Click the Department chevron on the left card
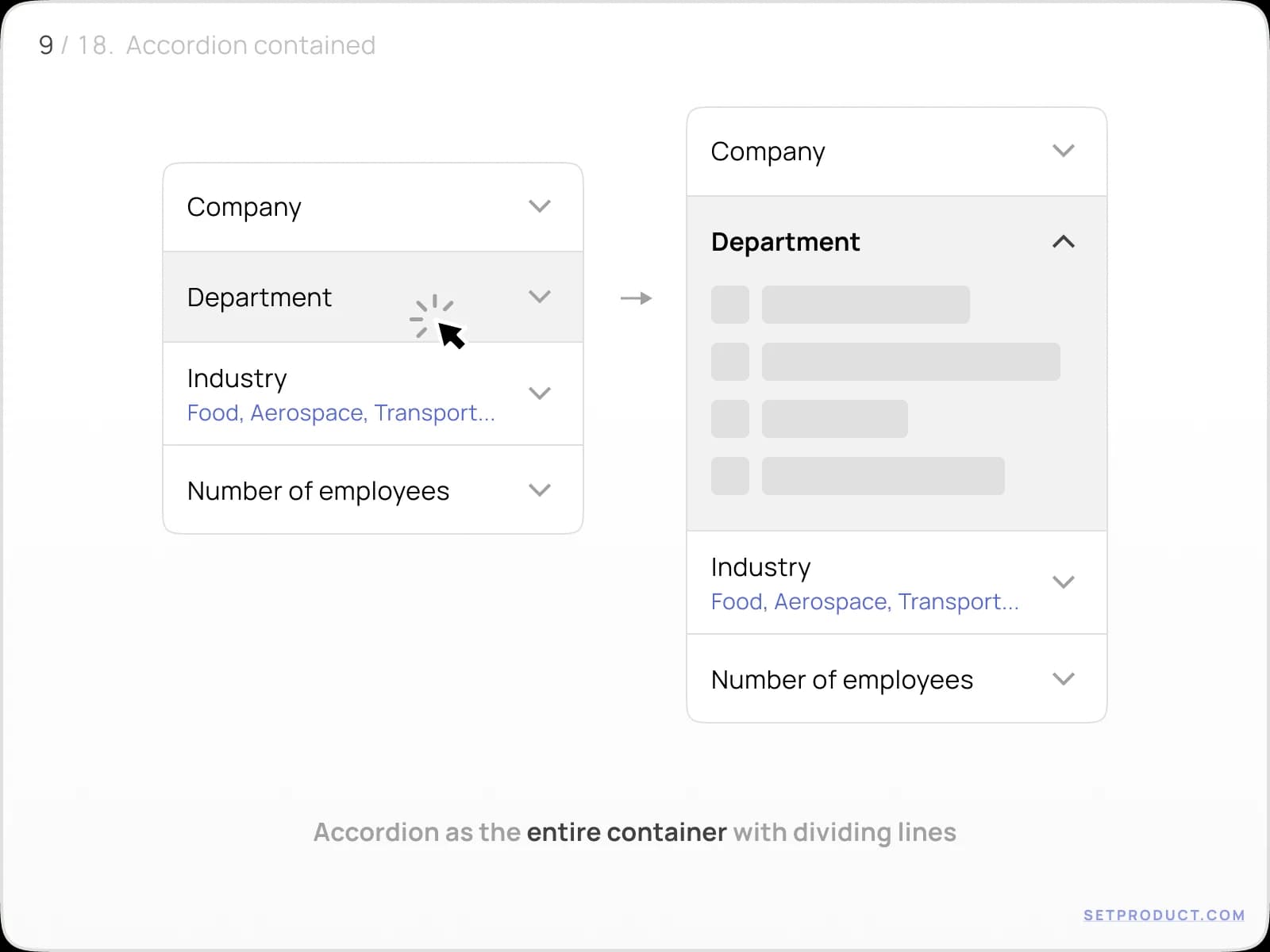This screenshot has width=1270, height=952. [540, 297]
